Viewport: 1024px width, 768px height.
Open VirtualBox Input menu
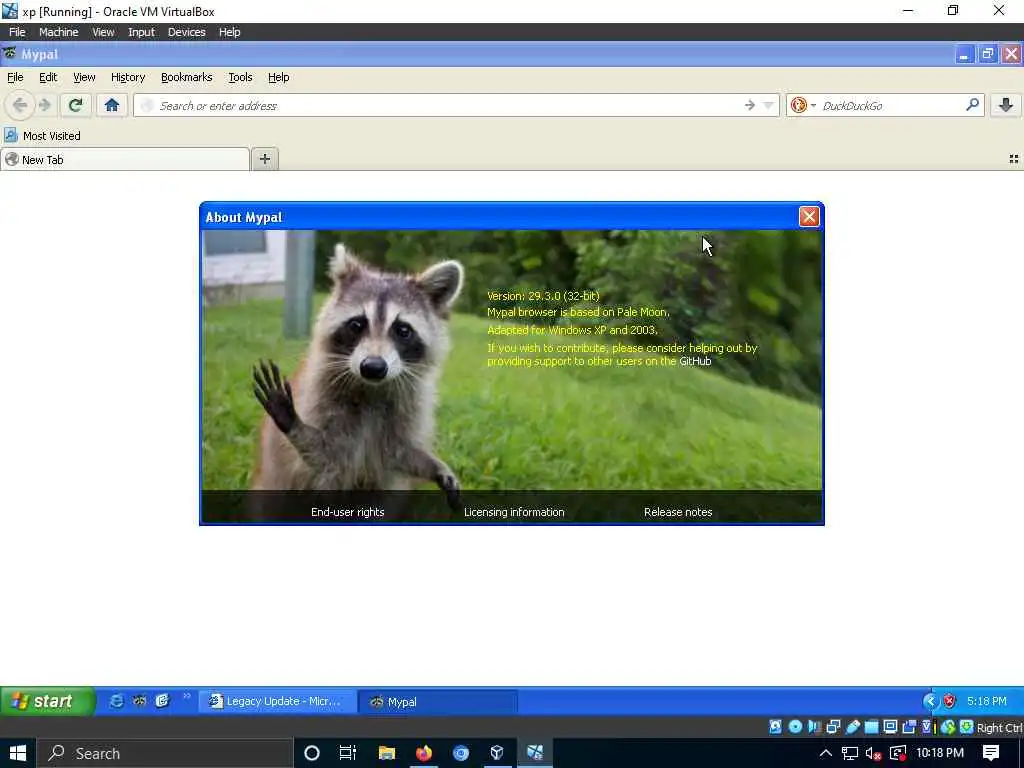141,31
